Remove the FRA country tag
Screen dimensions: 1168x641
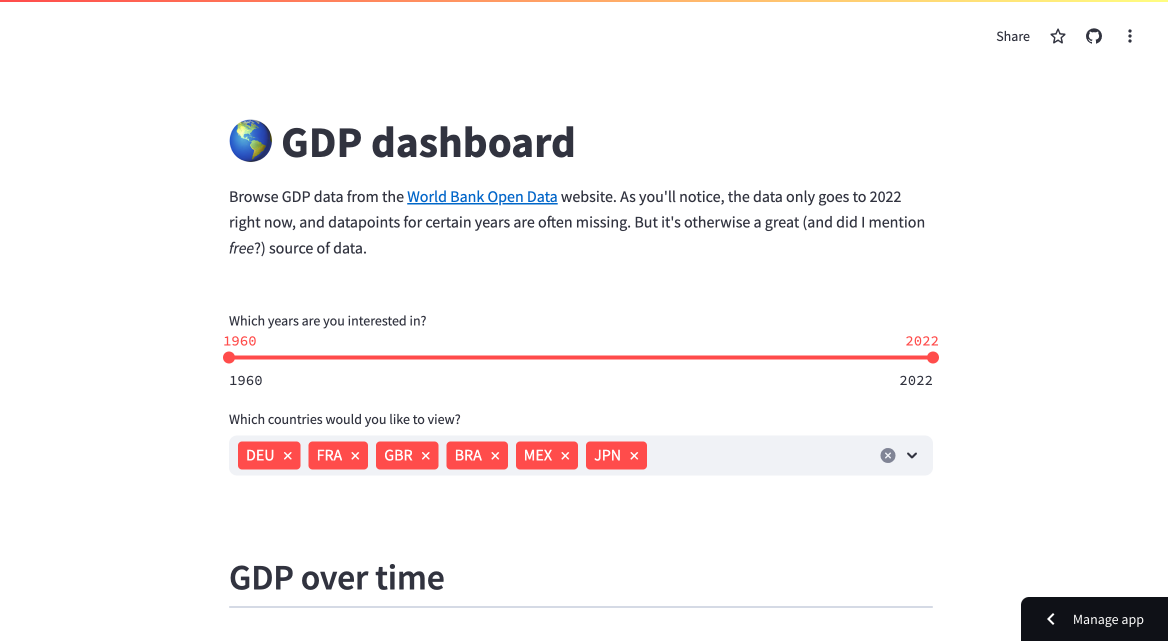pyautogui.click(x=356, y=455)
